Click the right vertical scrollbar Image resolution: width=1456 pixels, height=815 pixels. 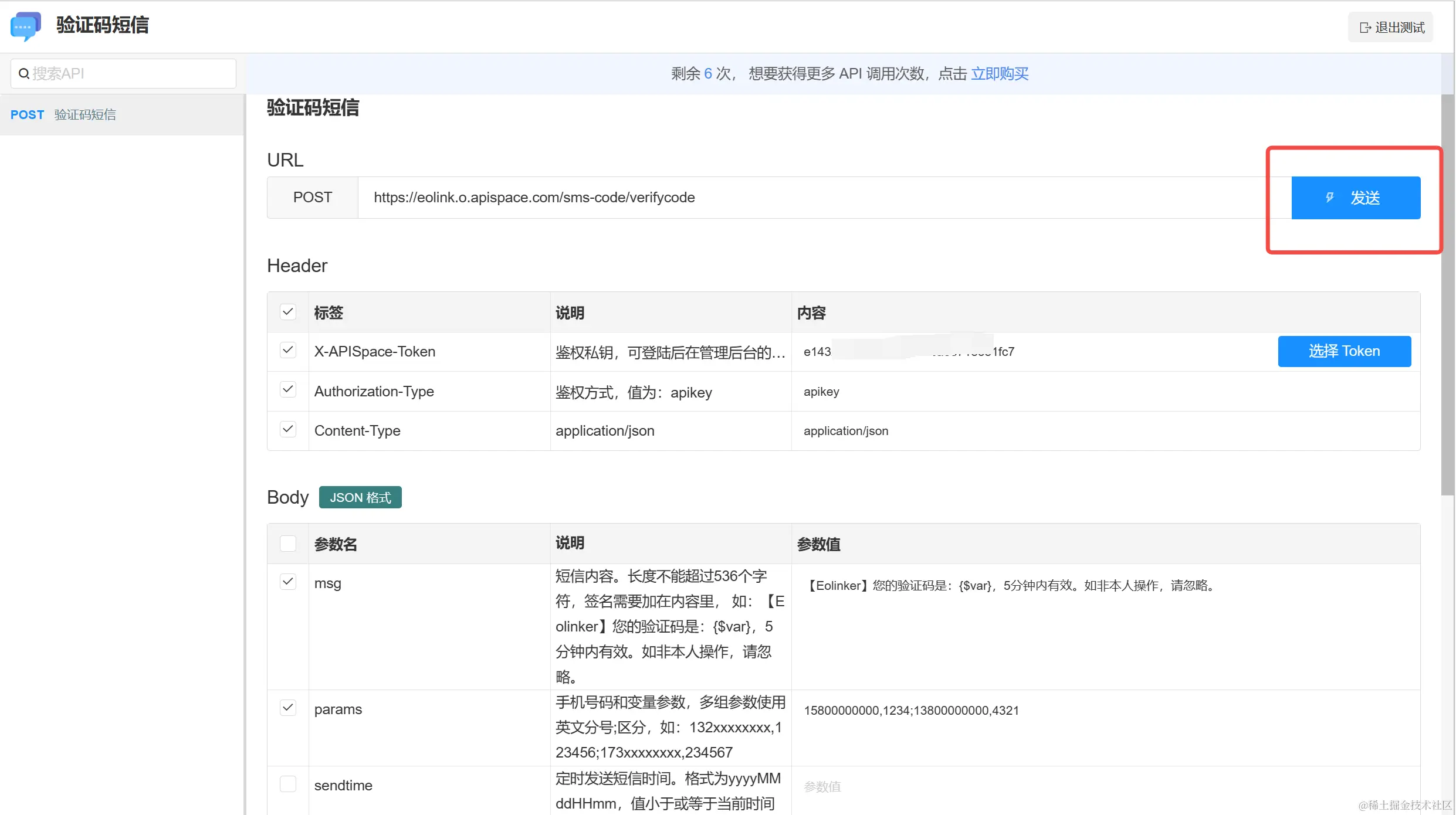[x=1447, y=293]
